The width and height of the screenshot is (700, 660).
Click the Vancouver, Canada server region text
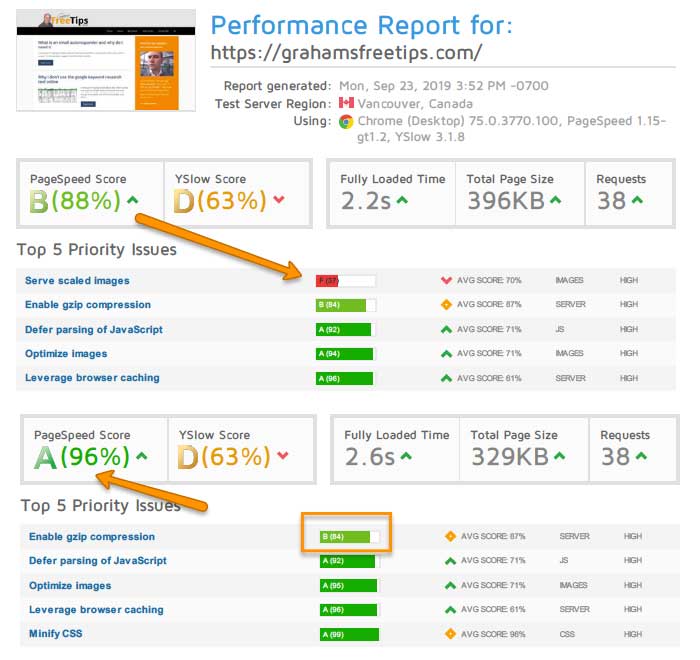[x=415, y=104]
